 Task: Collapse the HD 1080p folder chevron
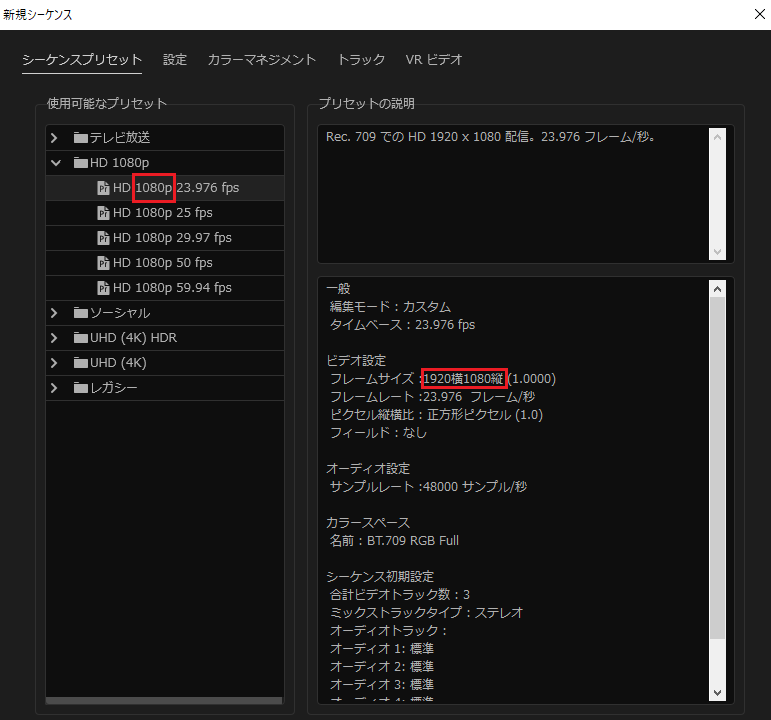56,162
